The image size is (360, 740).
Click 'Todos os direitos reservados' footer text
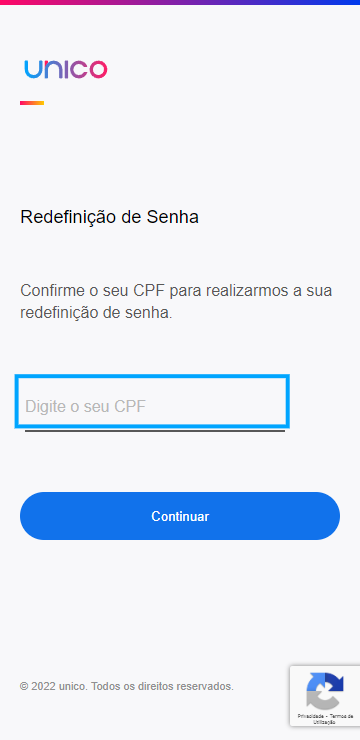coord(162,686)
